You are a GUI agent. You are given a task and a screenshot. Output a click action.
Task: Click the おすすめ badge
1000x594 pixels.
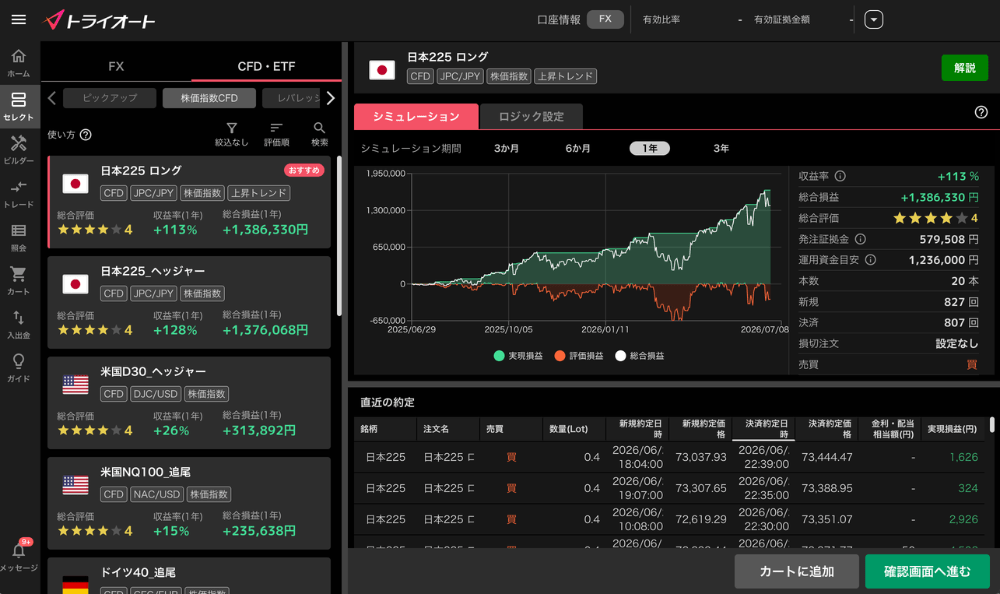304,170
